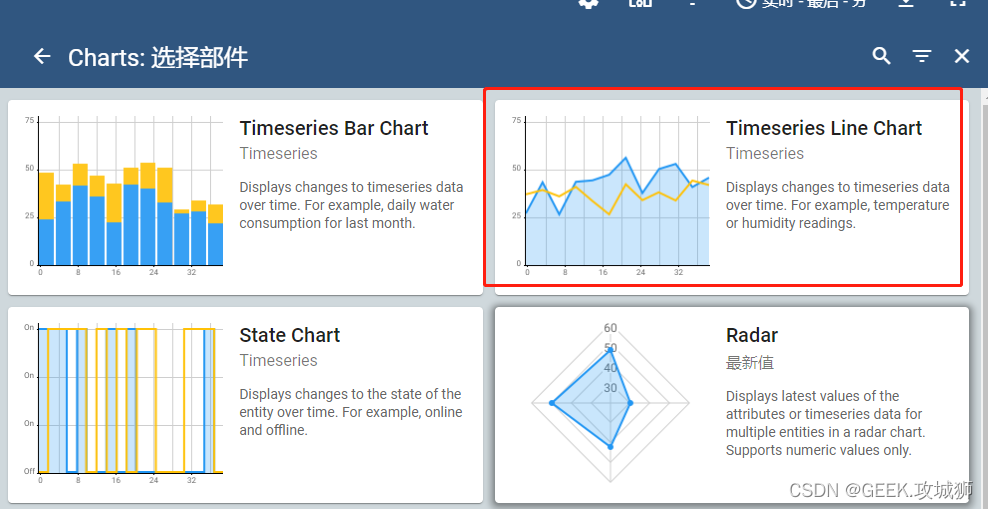
Task: Click the '最新值' subtitle under Radar
Action: tap(750, 362)
